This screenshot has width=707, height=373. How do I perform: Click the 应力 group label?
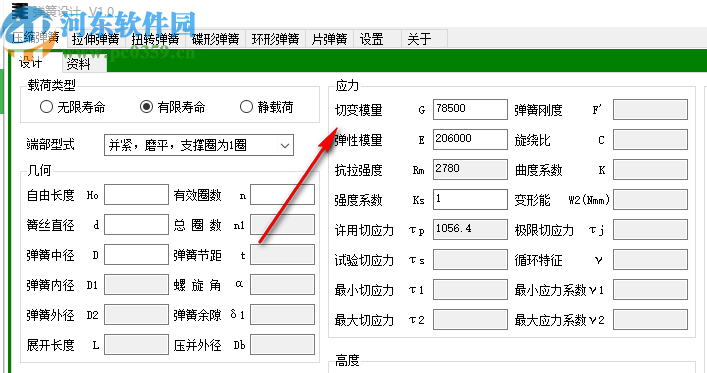[347, 86]
